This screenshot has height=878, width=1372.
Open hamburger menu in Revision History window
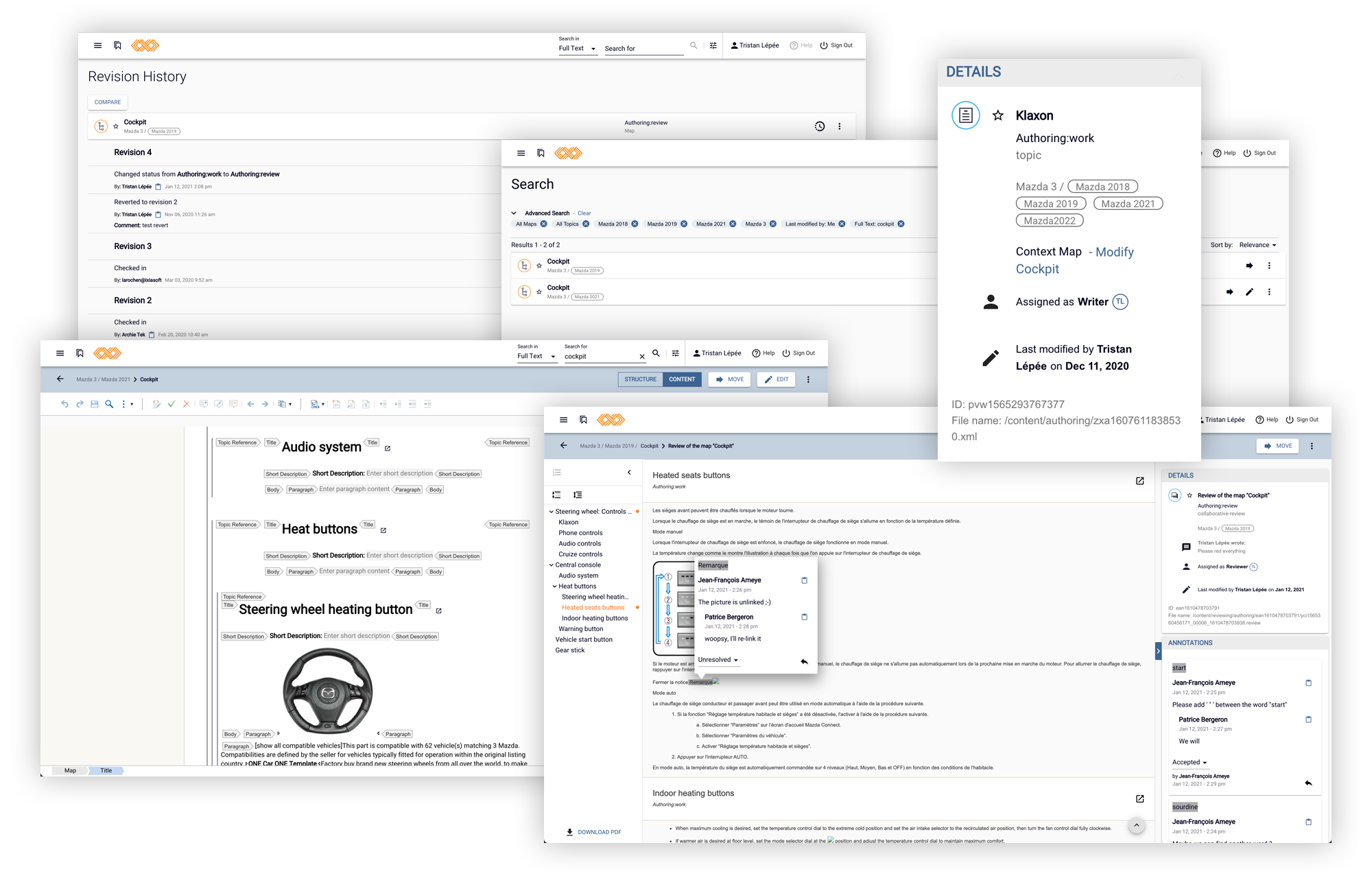pos(97,45)
